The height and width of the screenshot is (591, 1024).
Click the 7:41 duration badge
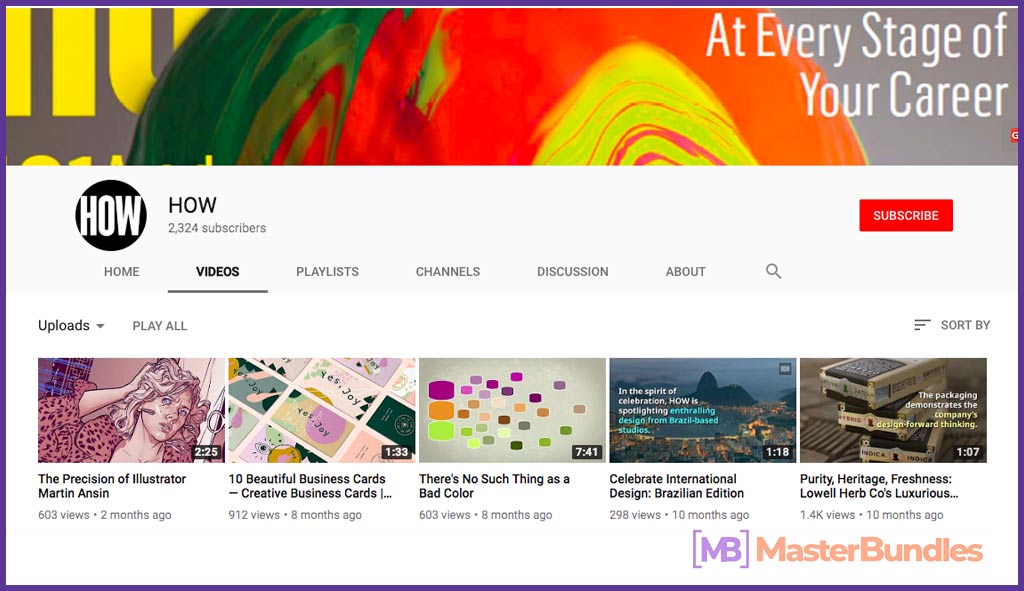coord(586,452)
